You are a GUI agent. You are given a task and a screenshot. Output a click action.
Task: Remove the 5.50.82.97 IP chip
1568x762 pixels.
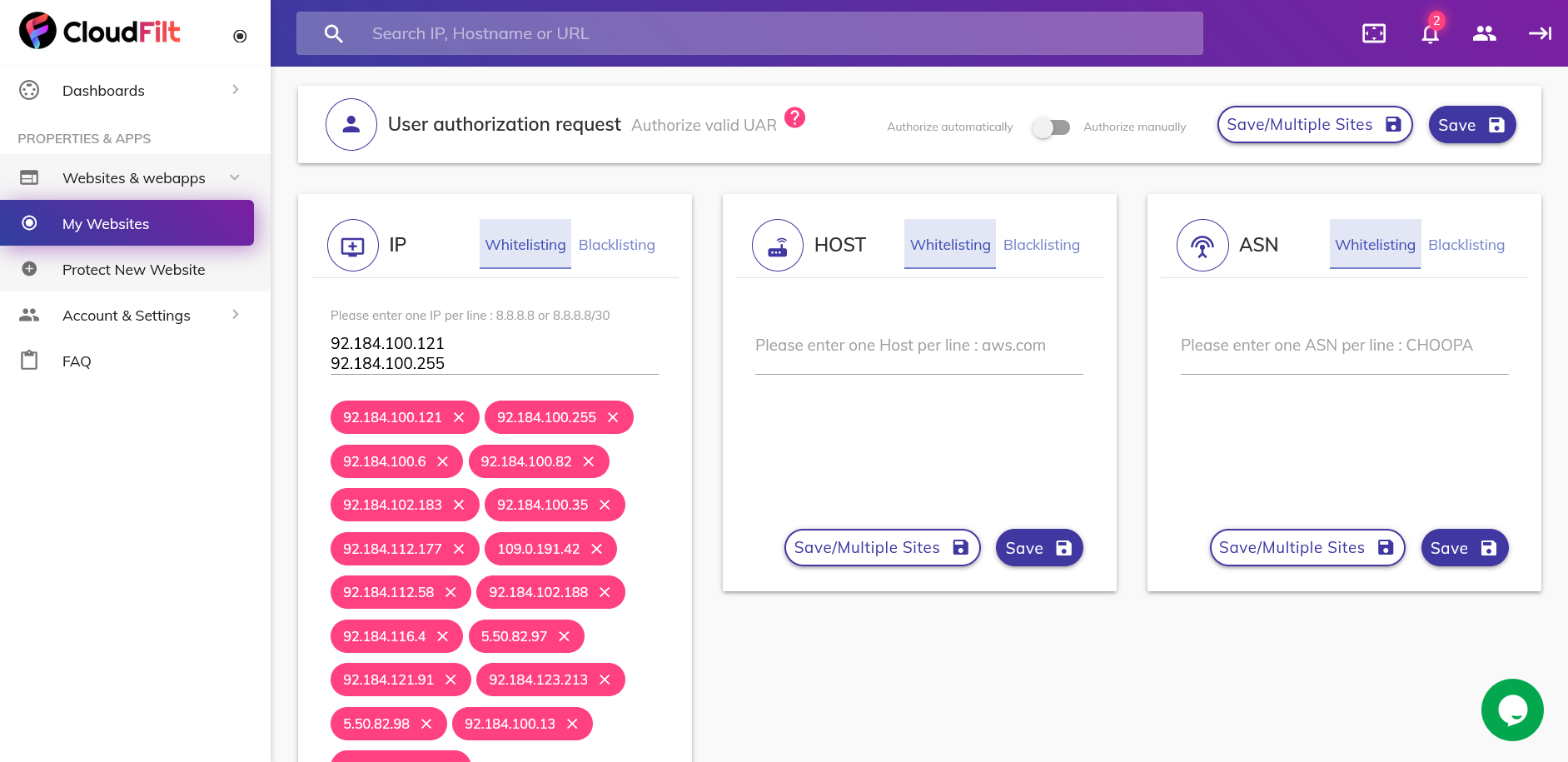[565, 635]
